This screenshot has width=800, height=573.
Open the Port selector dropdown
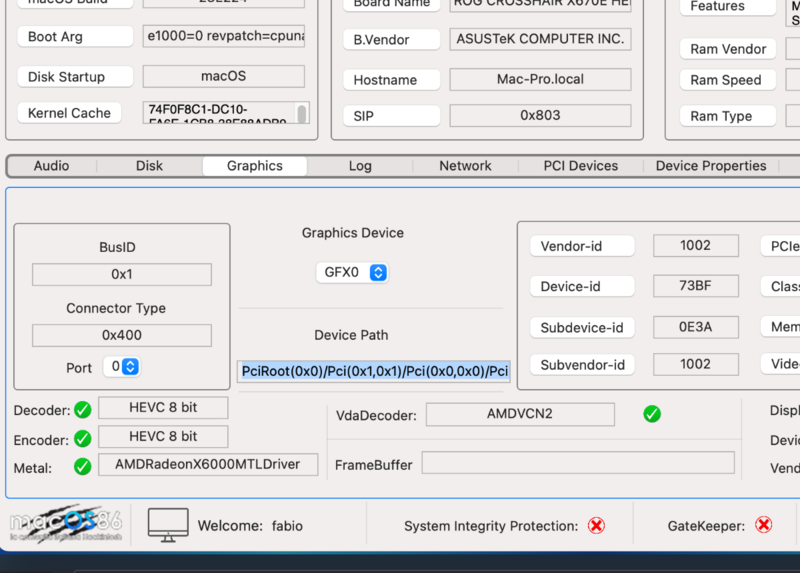coord(121,366)
